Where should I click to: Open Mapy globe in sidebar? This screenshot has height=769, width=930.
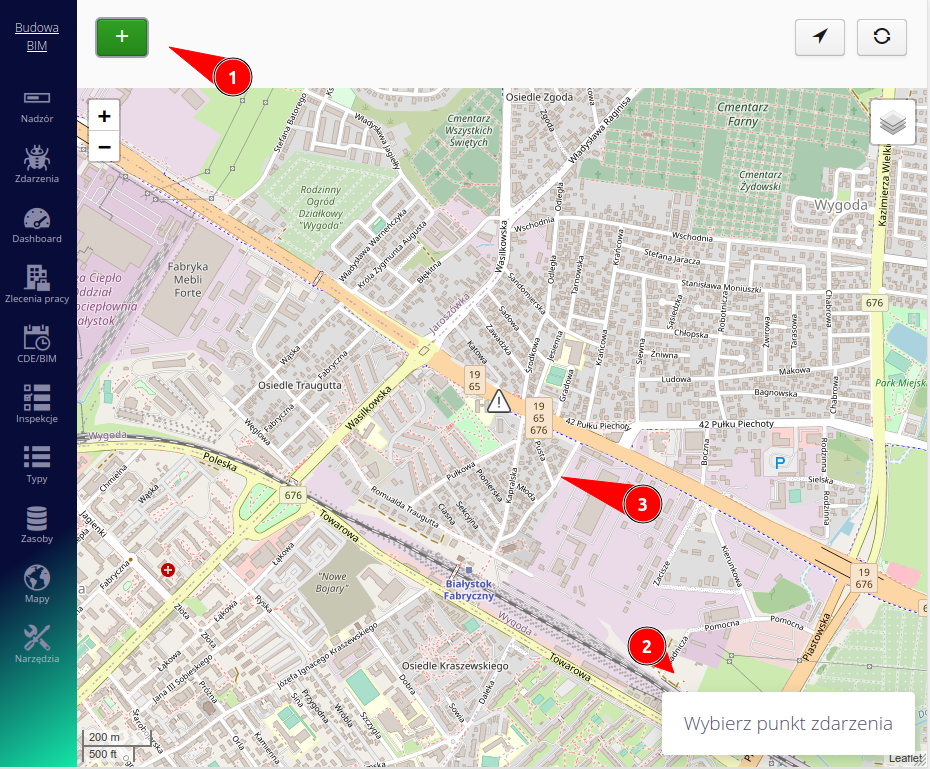37,586
